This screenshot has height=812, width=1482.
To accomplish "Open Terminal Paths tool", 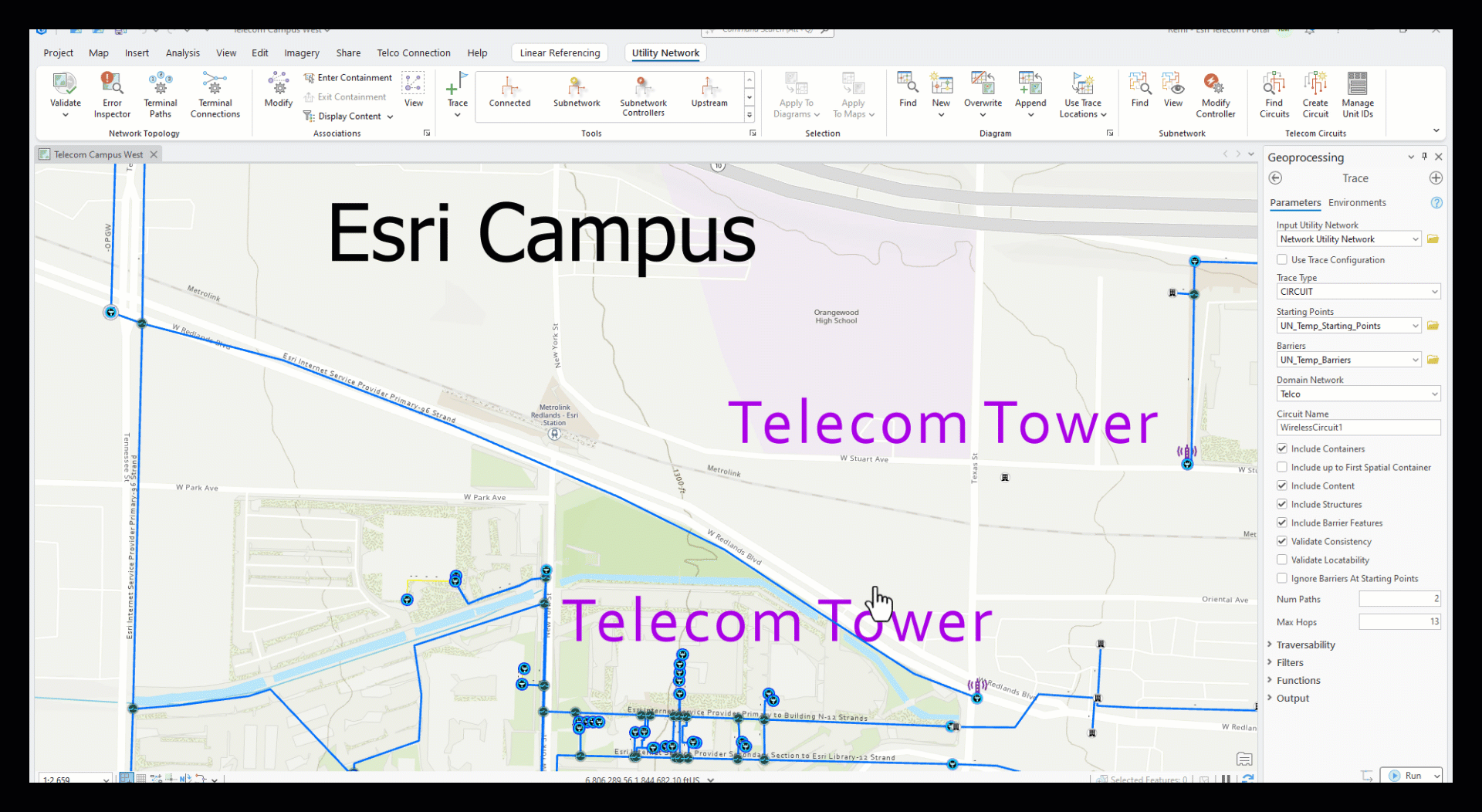I will 160,94.
